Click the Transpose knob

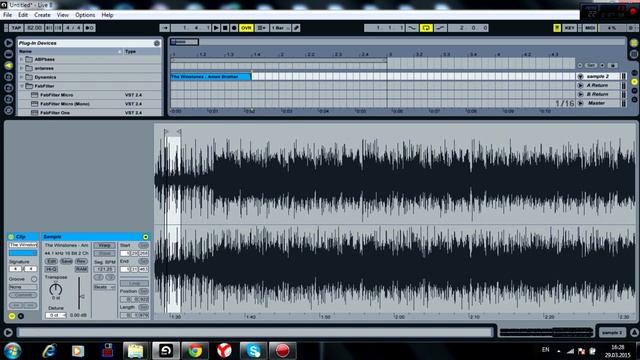(x=56, y=289)
